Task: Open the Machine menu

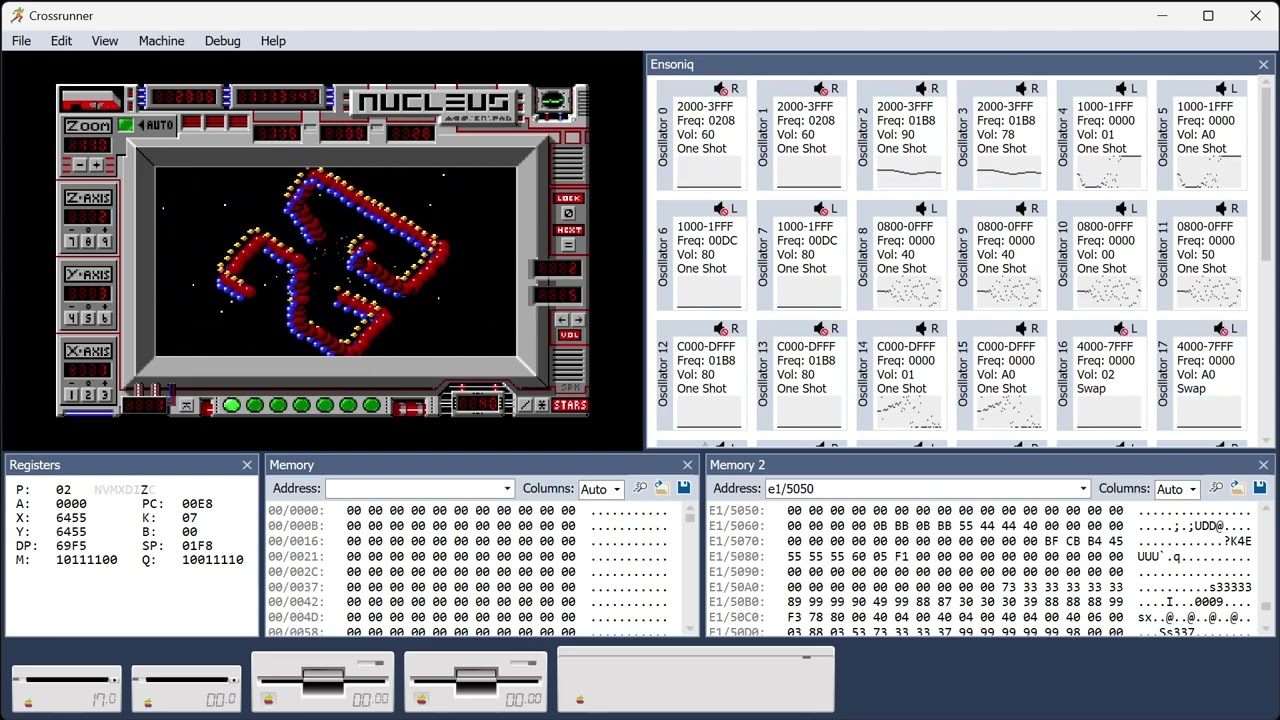Action: coord(161,41)
